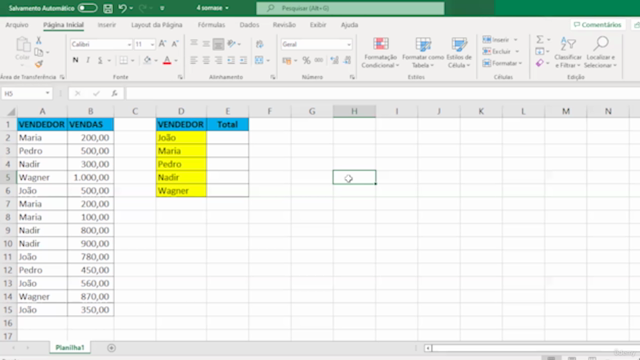The height and width of the screenshot is (360, 640).
Task: Click the Save icon in title bar
Action: pyautogui.click(x=108, y=8)
